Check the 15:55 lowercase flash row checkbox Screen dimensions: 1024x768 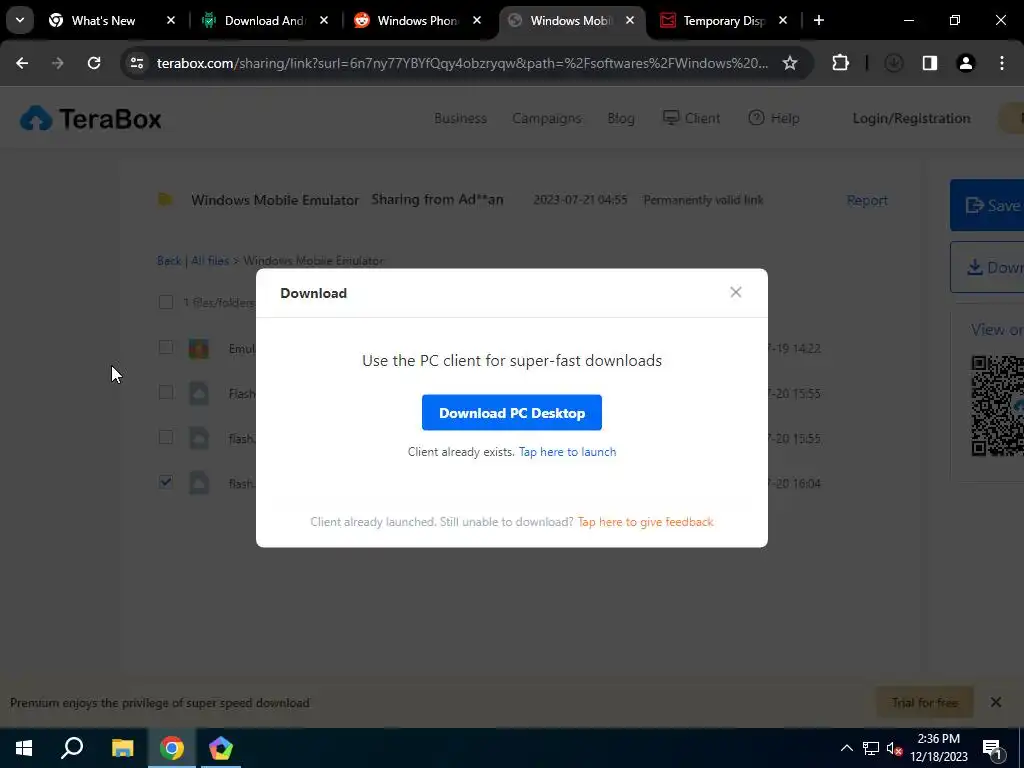[166, 438]
